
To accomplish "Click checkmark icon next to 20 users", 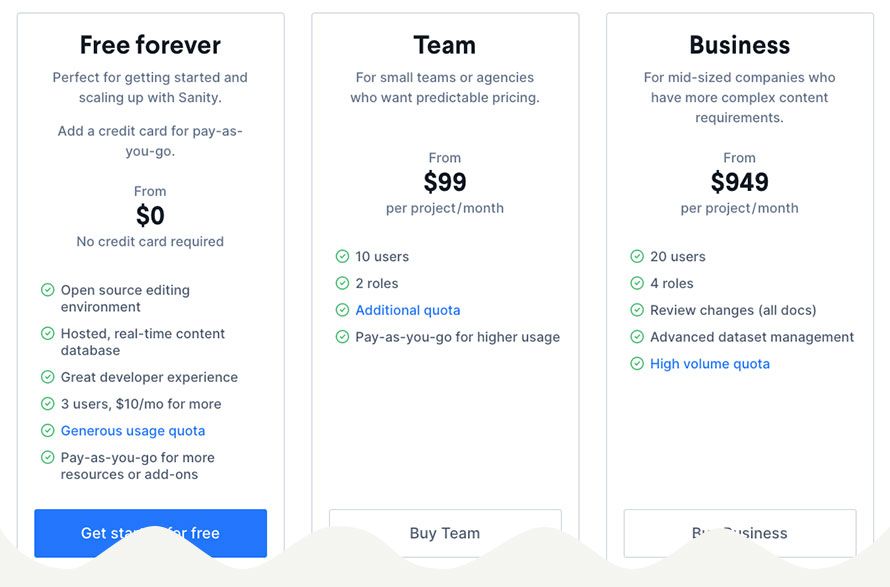I will (637, 257).
